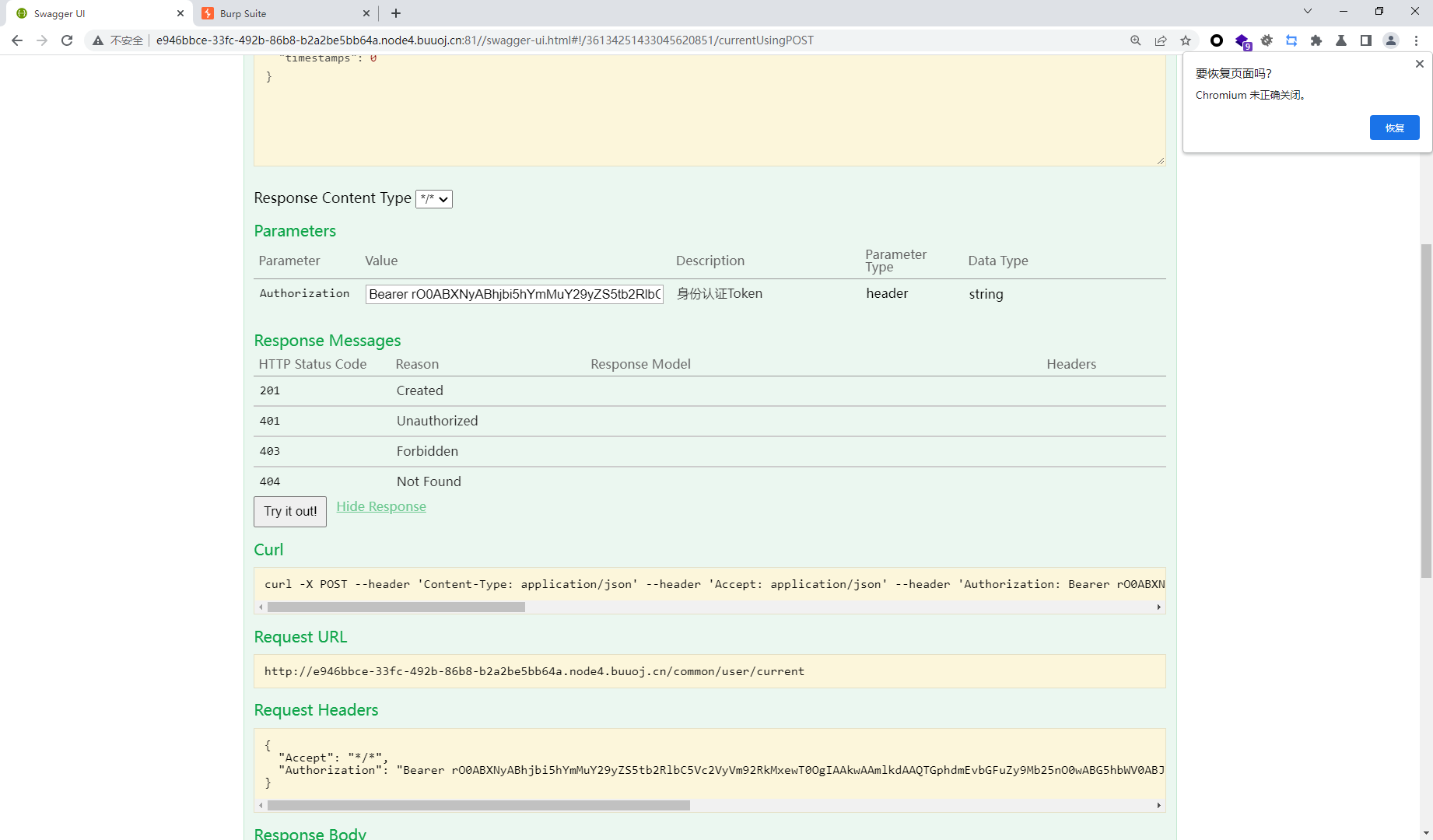Open the zoom magnifier icon in address bar
This screenshot has height=840, width=1433.
(1136, 40)
